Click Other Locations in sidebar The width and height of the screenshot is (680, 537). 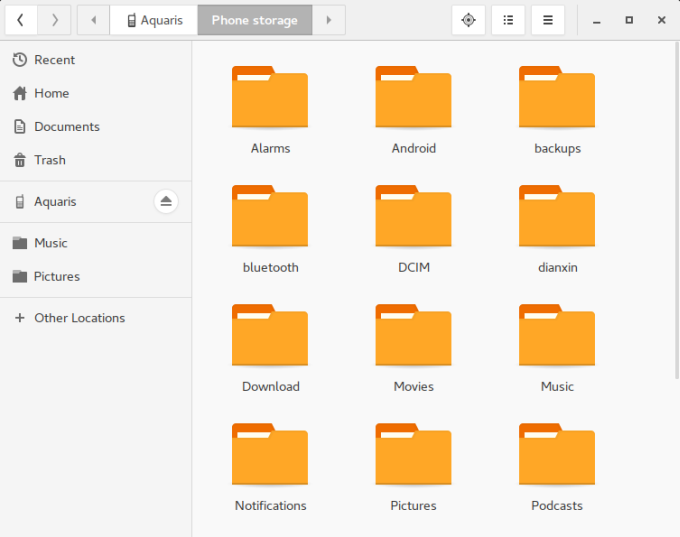click(79, 318)
